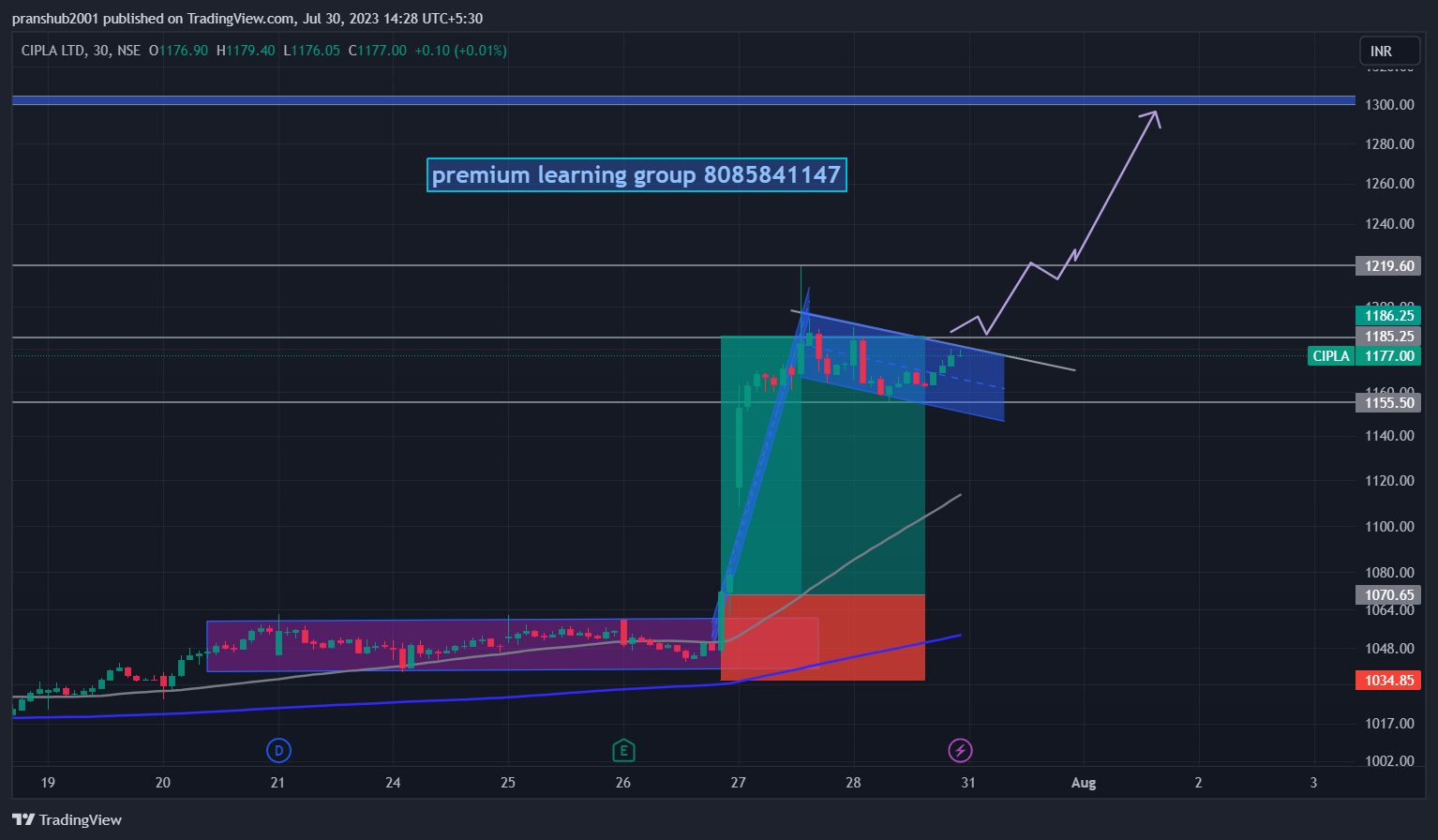Viewport: 1438px width, 840px height.
Task: Click the close value C1177.00
Action: [x=378, y=51]
